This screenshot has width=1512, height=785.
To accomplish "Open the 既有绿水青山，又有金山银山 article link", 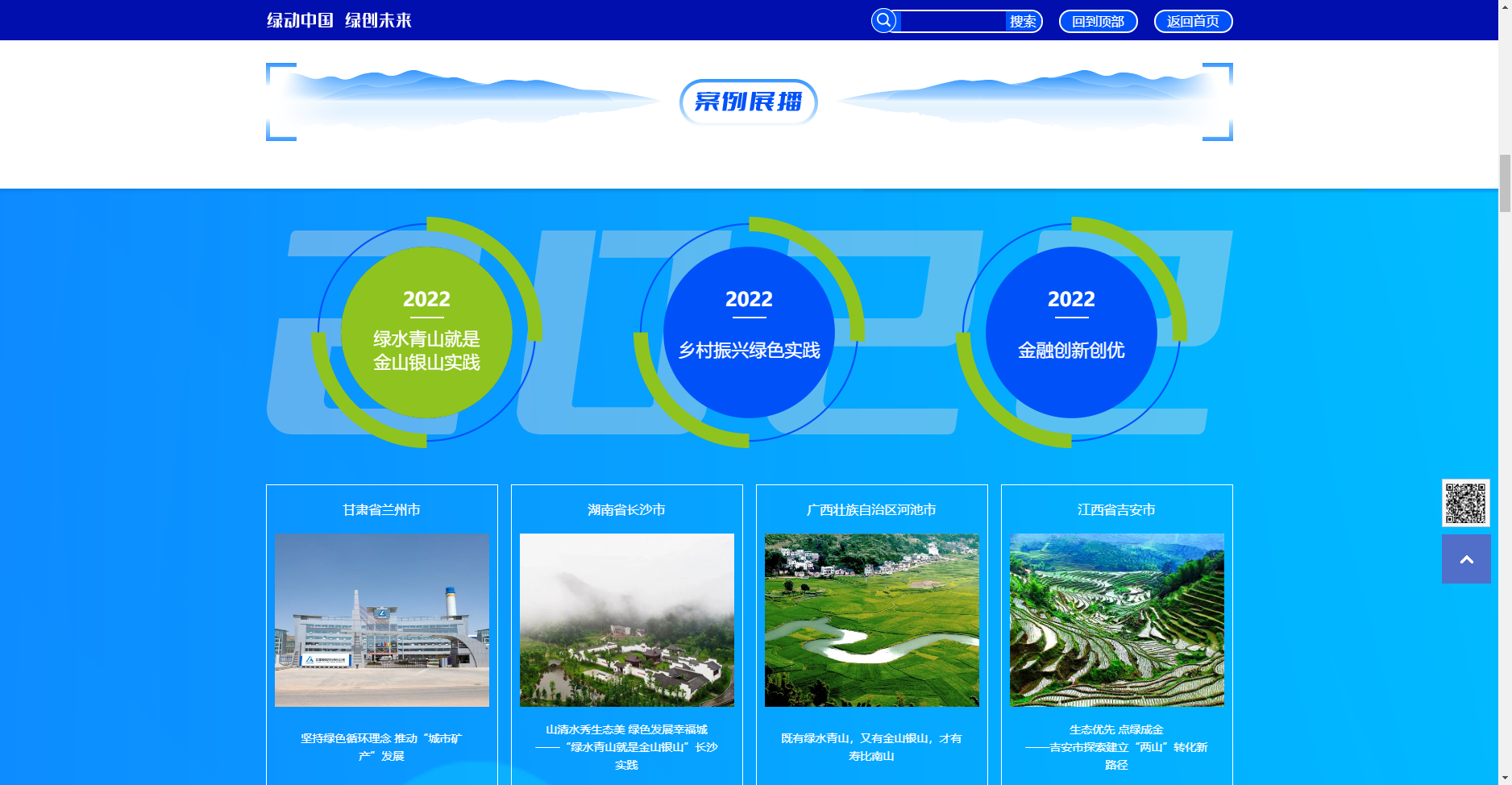I will pyautogui.click(x=872, y=747).
